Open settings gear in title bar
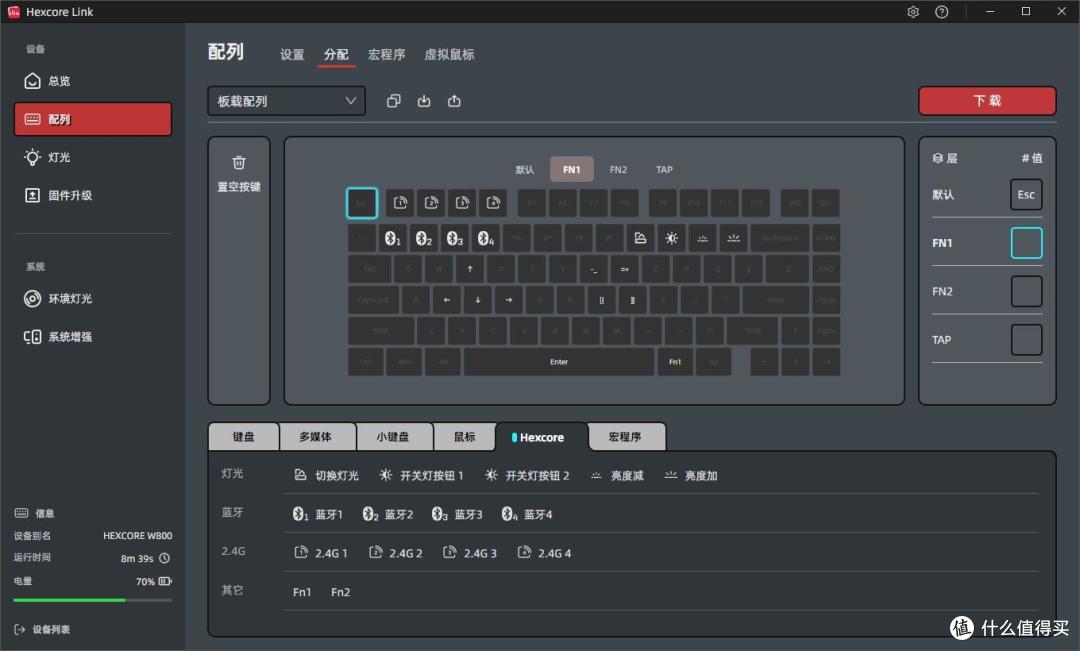 tap(913, 12)
